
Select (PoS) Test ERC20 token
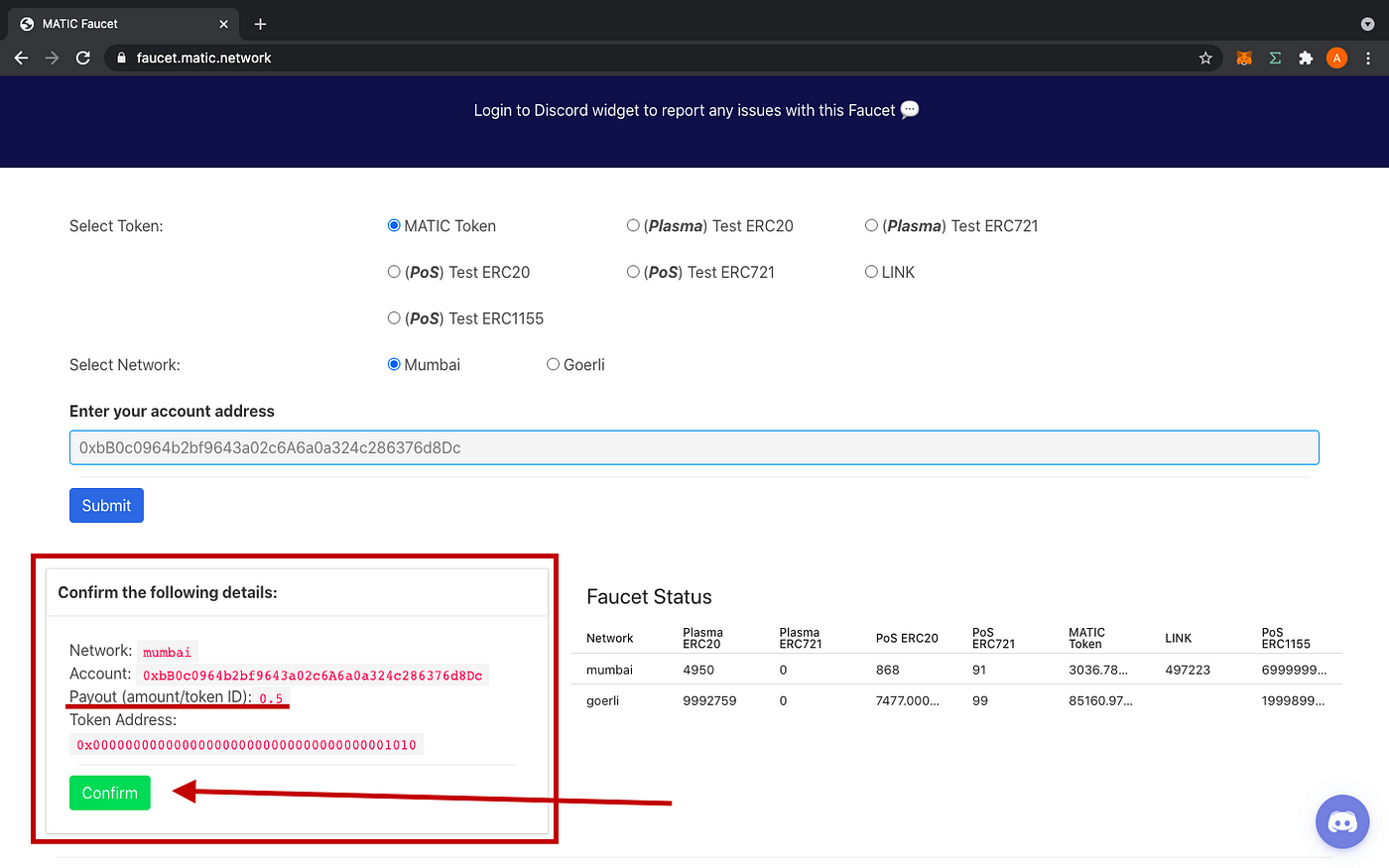coord(394,271)
